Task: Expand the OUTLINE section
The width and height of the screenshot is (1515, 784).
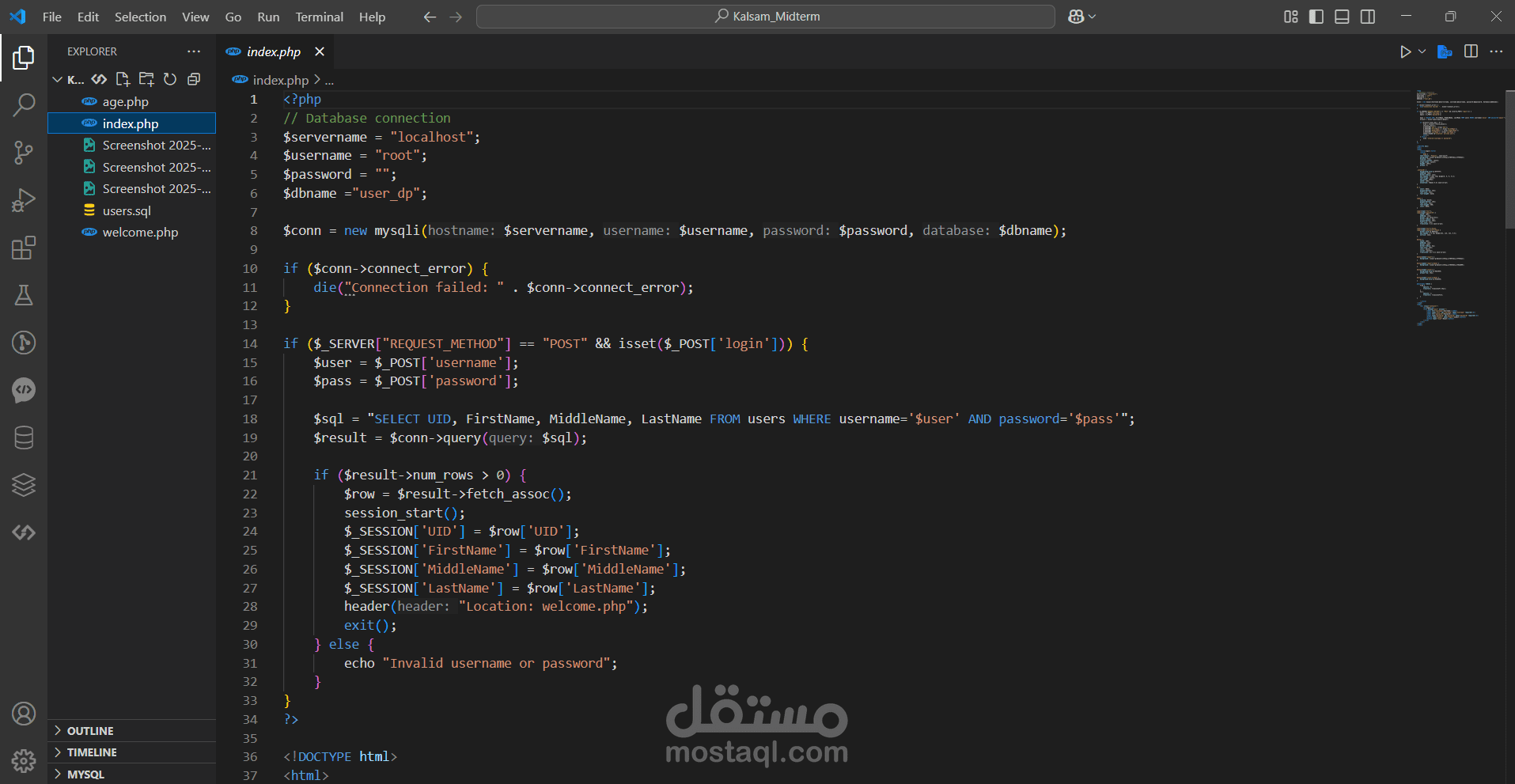Action: point(131,731)
